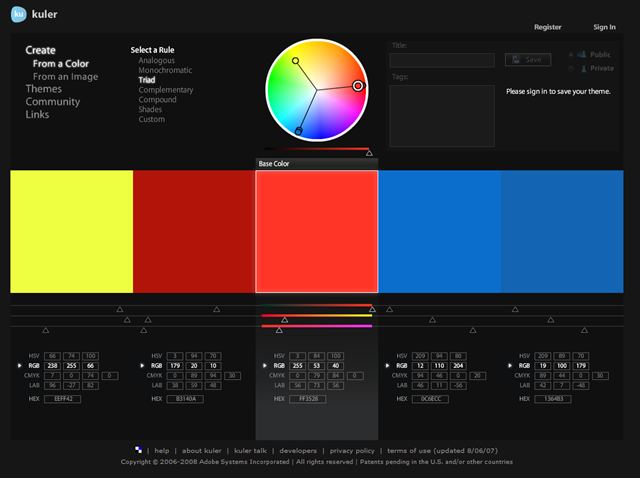The height and width of the screenshot is (478, 640).
Task: Click the yellow-green marker on color wheel
Action: click(x=296, y=61)
